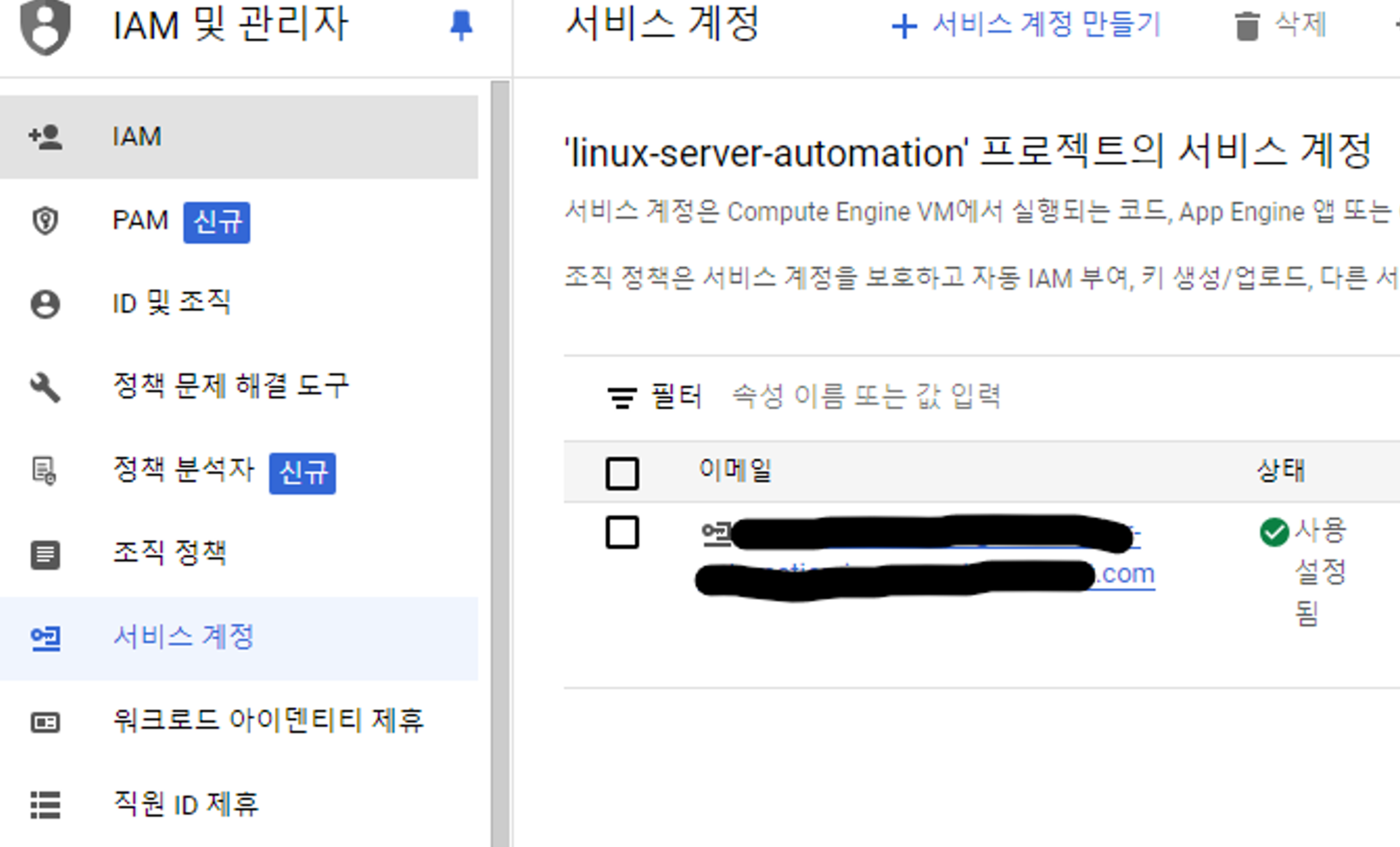This screenshot has width=1400, height=847.
Task: Open 정책 문제 해결 도구
Action: point(239,388)
